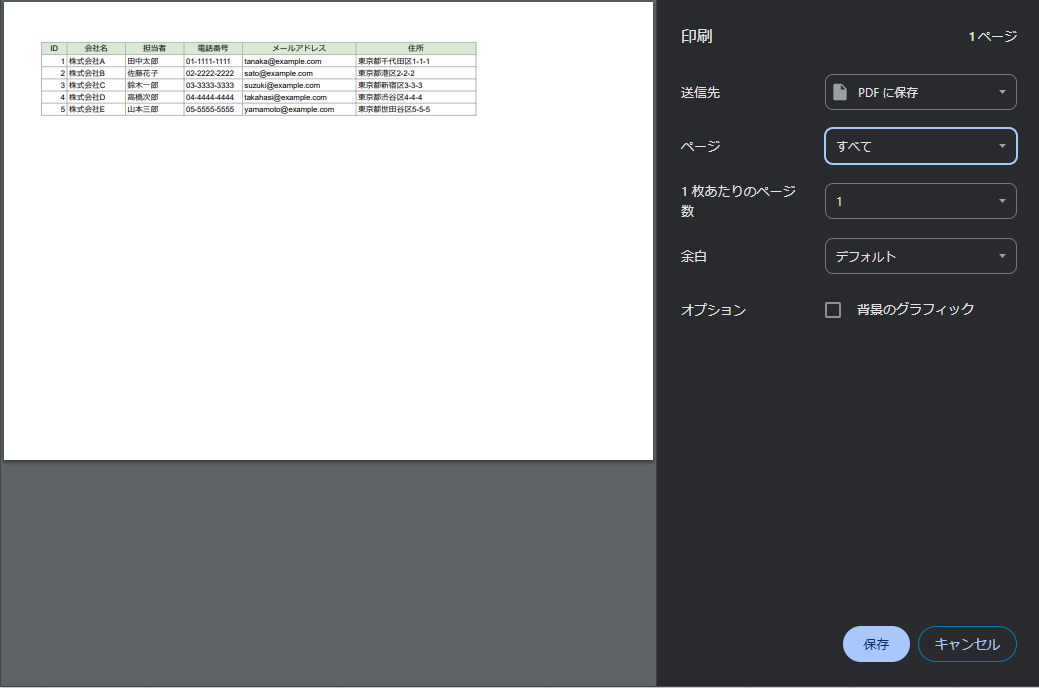Click the yamamoto@example.com cell
This screenshot has width=1039, height=688.
tap(299, 109)
